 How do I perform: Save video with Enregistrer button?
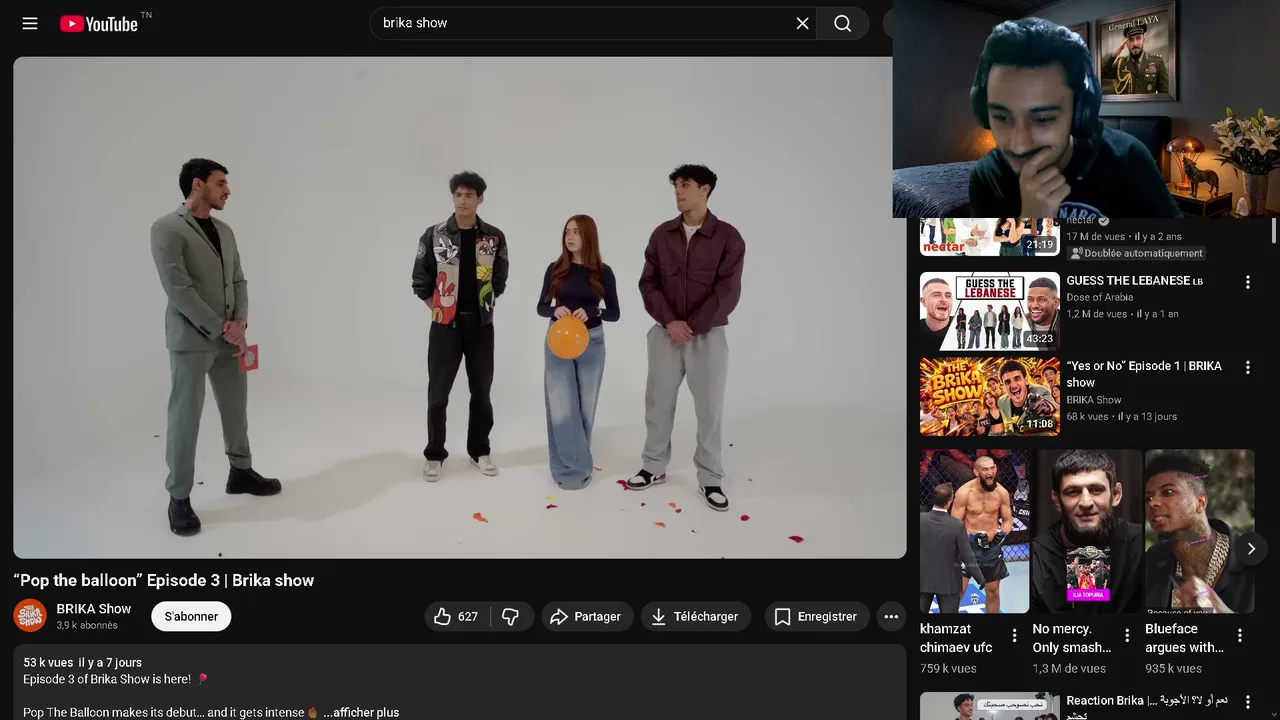pyautogui.click(x=816, y=617)
